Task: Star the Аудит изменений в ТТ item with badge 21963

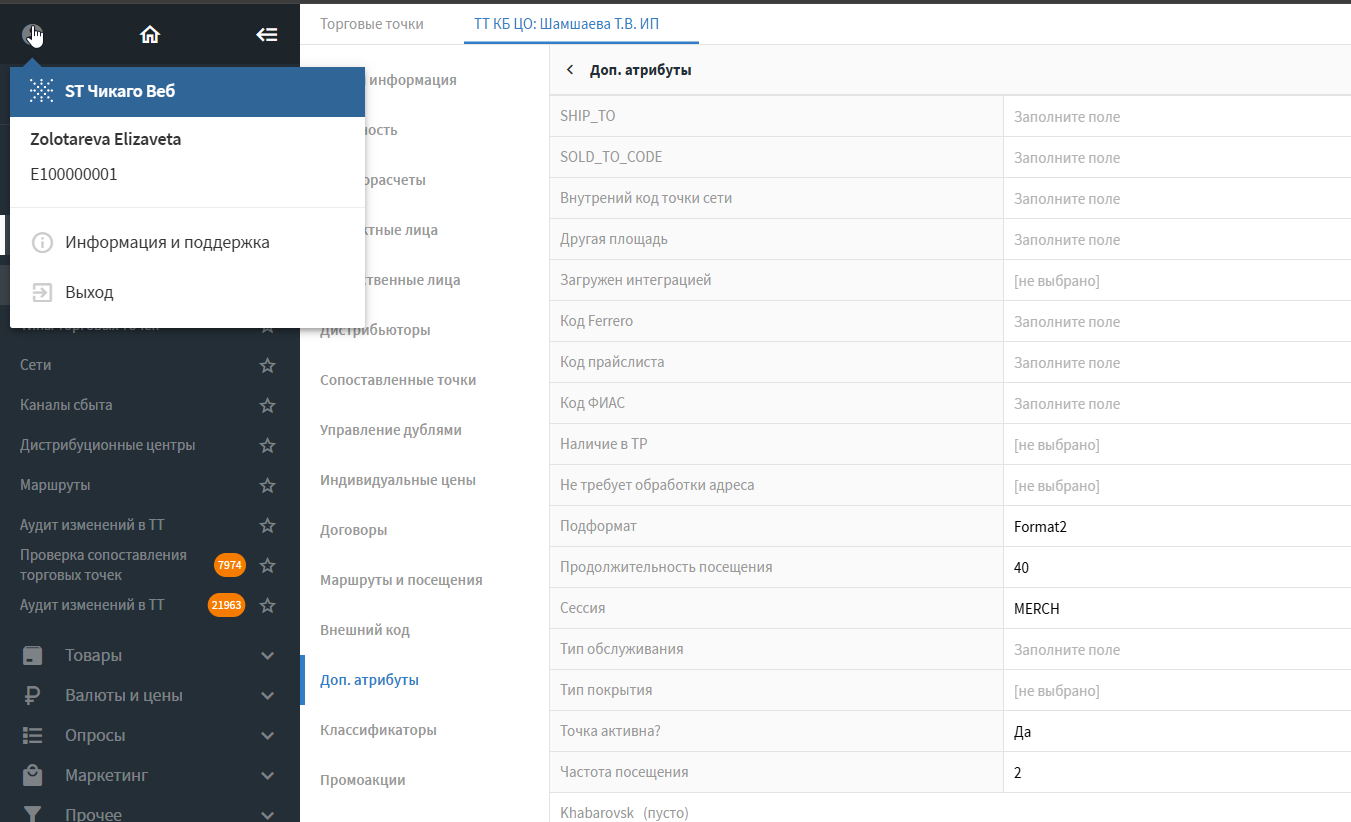Action: click(x=267, y=606)
